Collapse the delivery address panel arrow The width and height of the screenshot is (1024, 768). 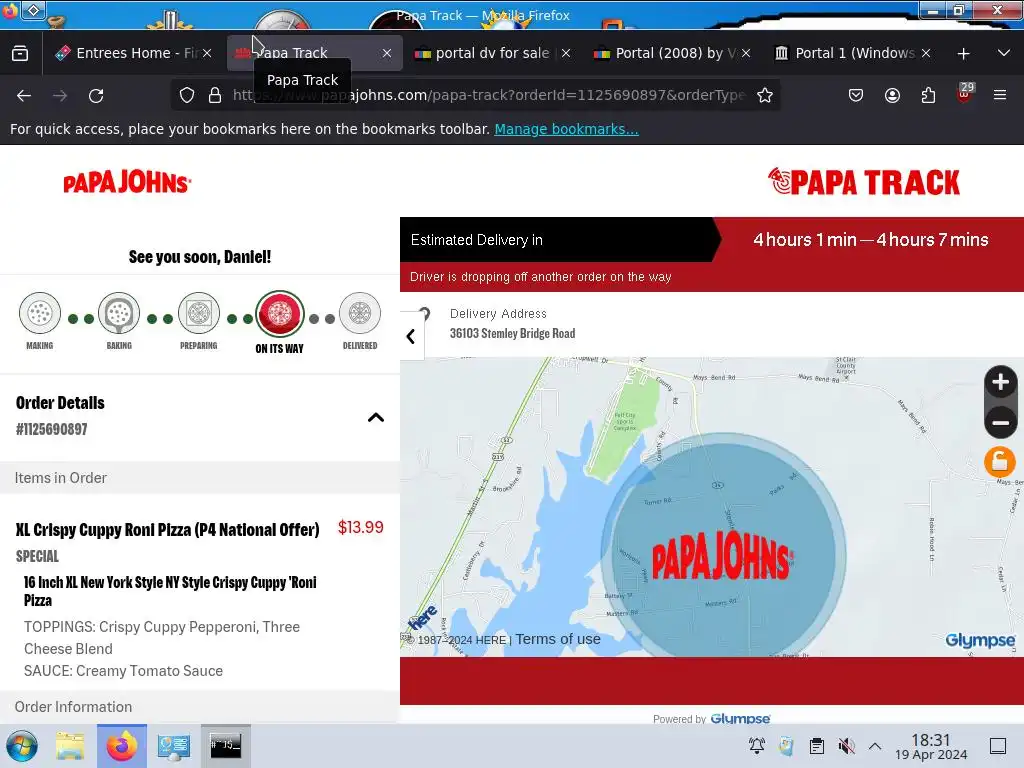[x=411, y=336]
